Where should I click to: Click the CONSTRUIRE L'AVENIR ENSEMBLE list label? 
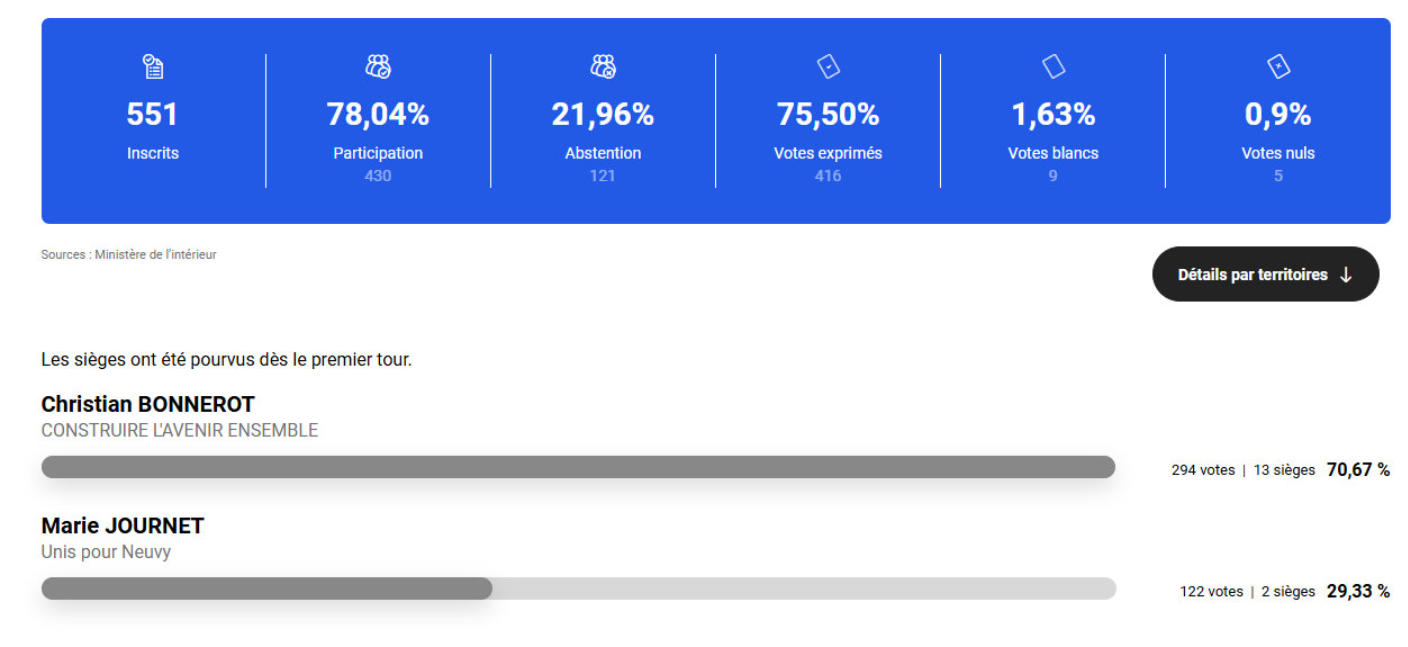coord(180,431)
